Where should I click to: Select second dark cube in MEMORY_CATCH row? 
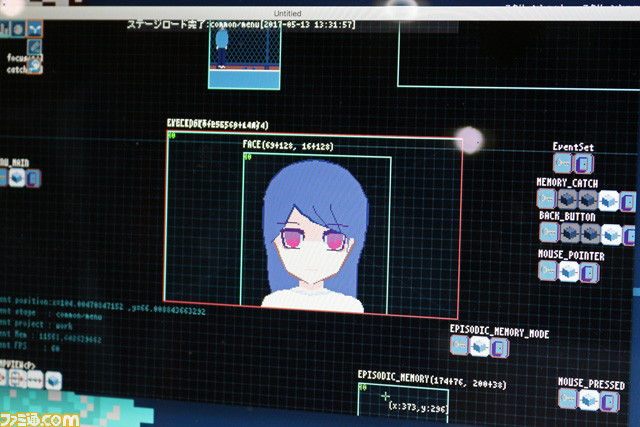point(588,200)
